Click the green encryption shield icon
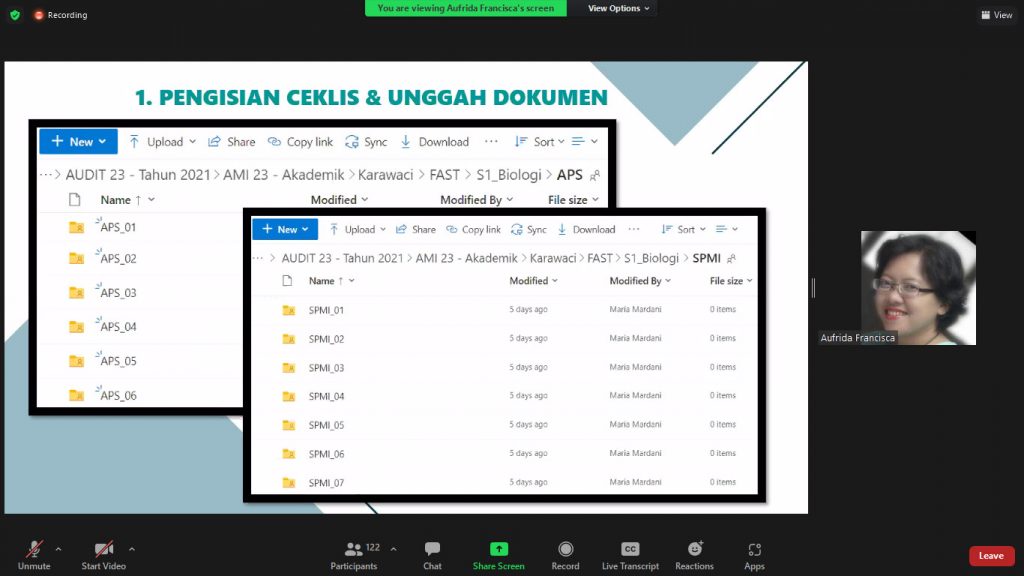1024x576 pixels. pyautogui.click(x=15, y=15)
